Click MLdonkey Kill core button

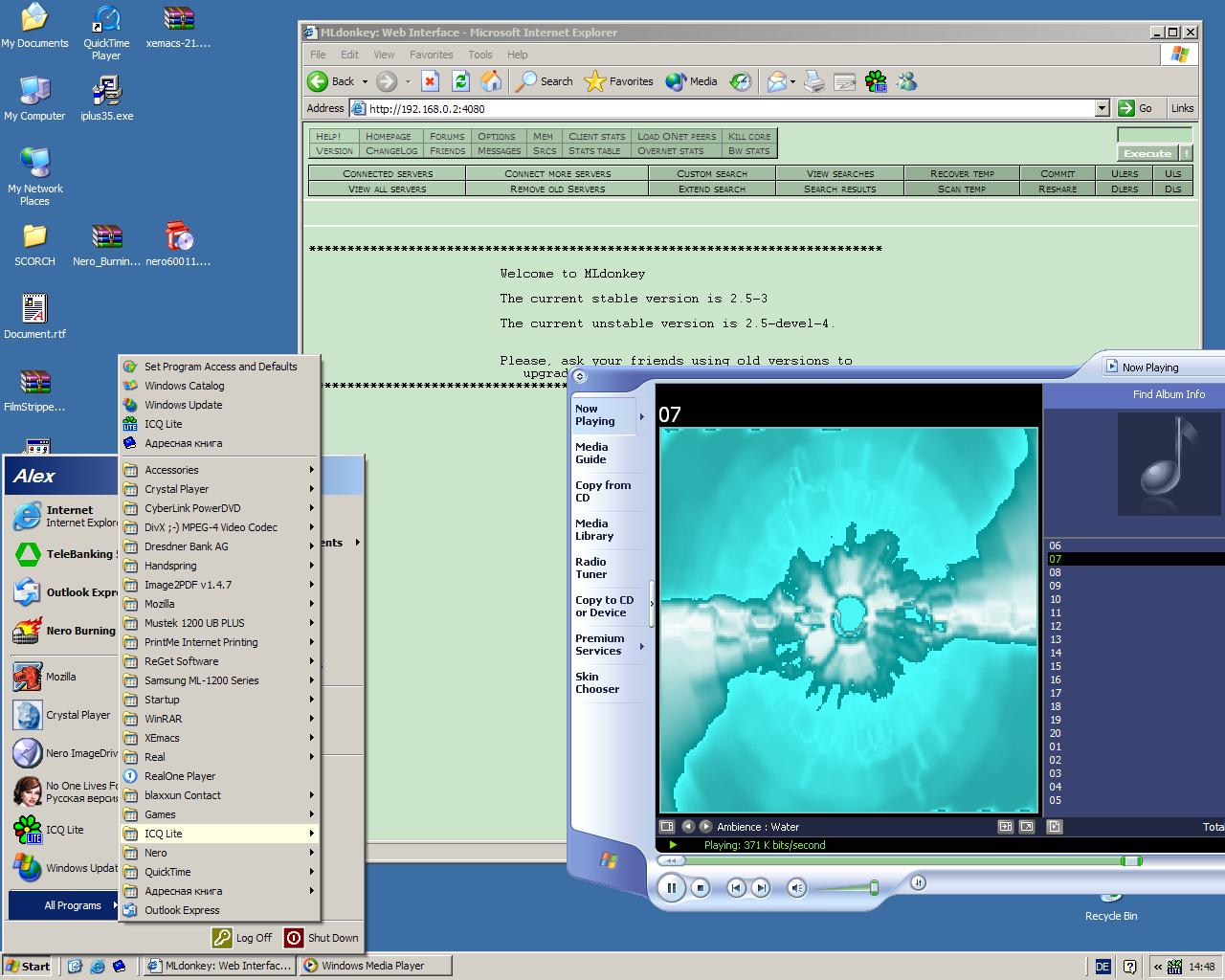click(x=749, y=136)
